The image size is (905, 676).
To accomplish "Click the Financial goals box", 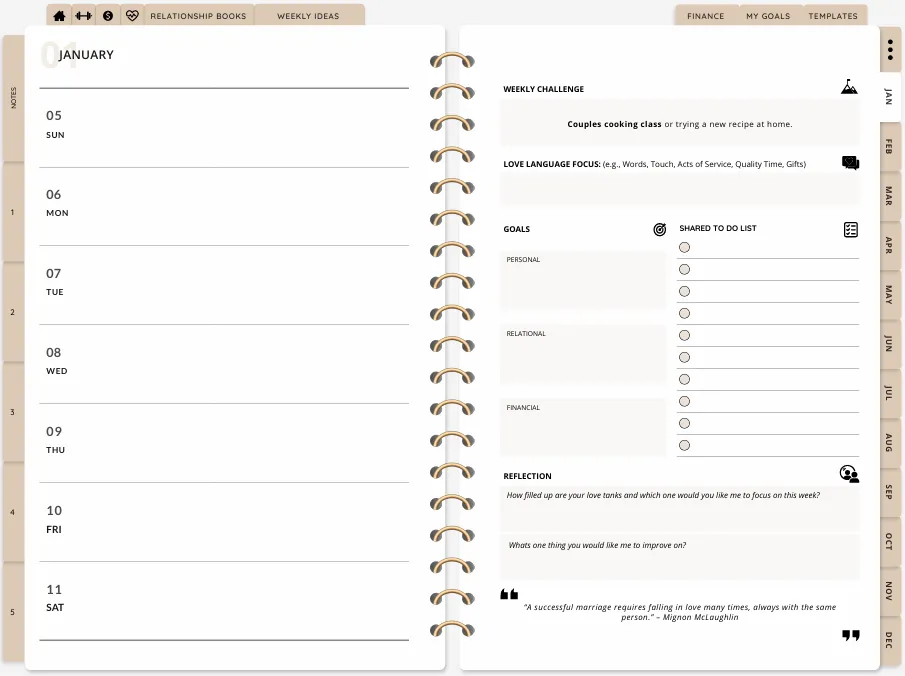I will 583,428.
